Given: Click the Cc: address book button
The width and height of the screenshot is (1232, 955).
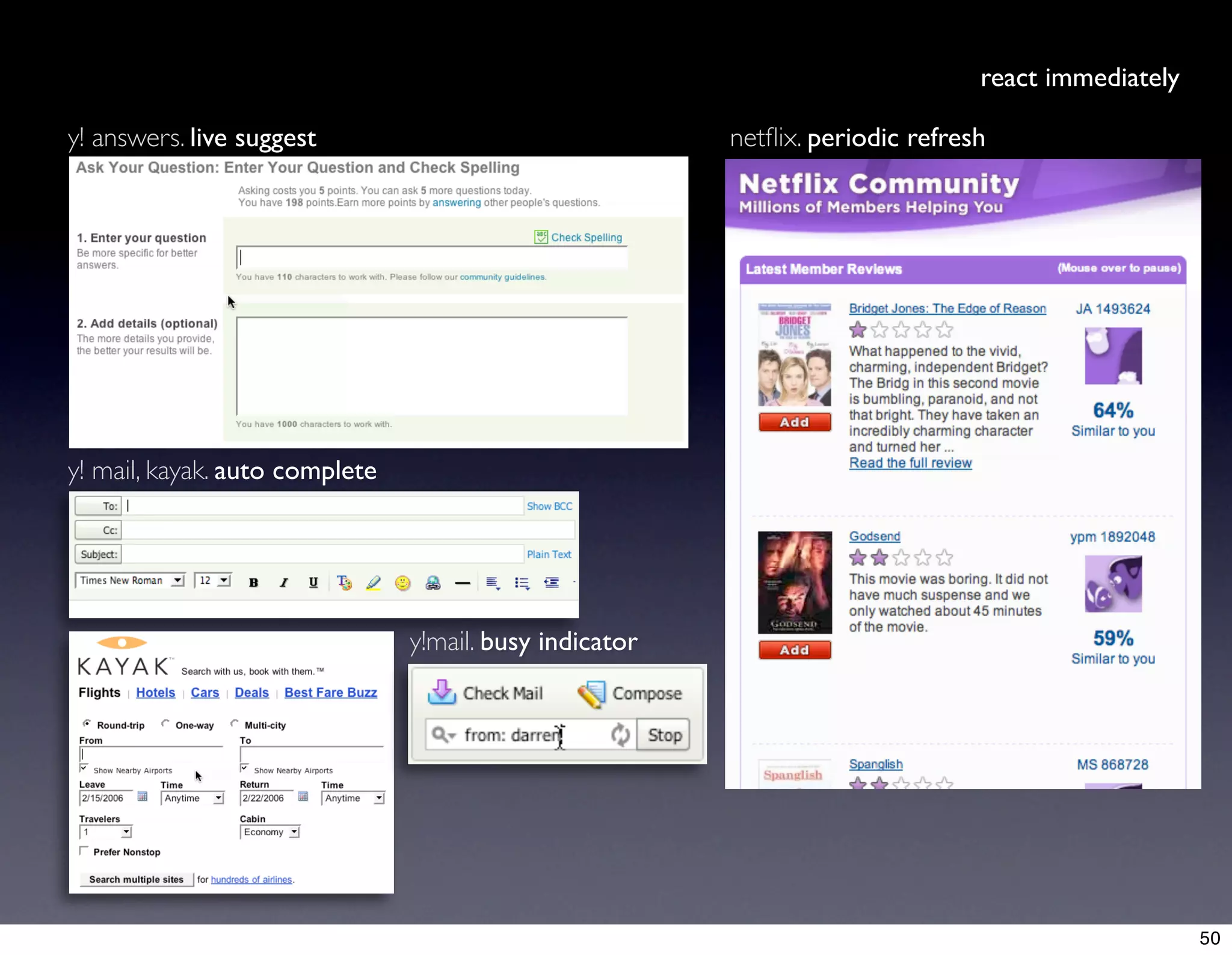Looking at the screenshot, I should 98,530.
